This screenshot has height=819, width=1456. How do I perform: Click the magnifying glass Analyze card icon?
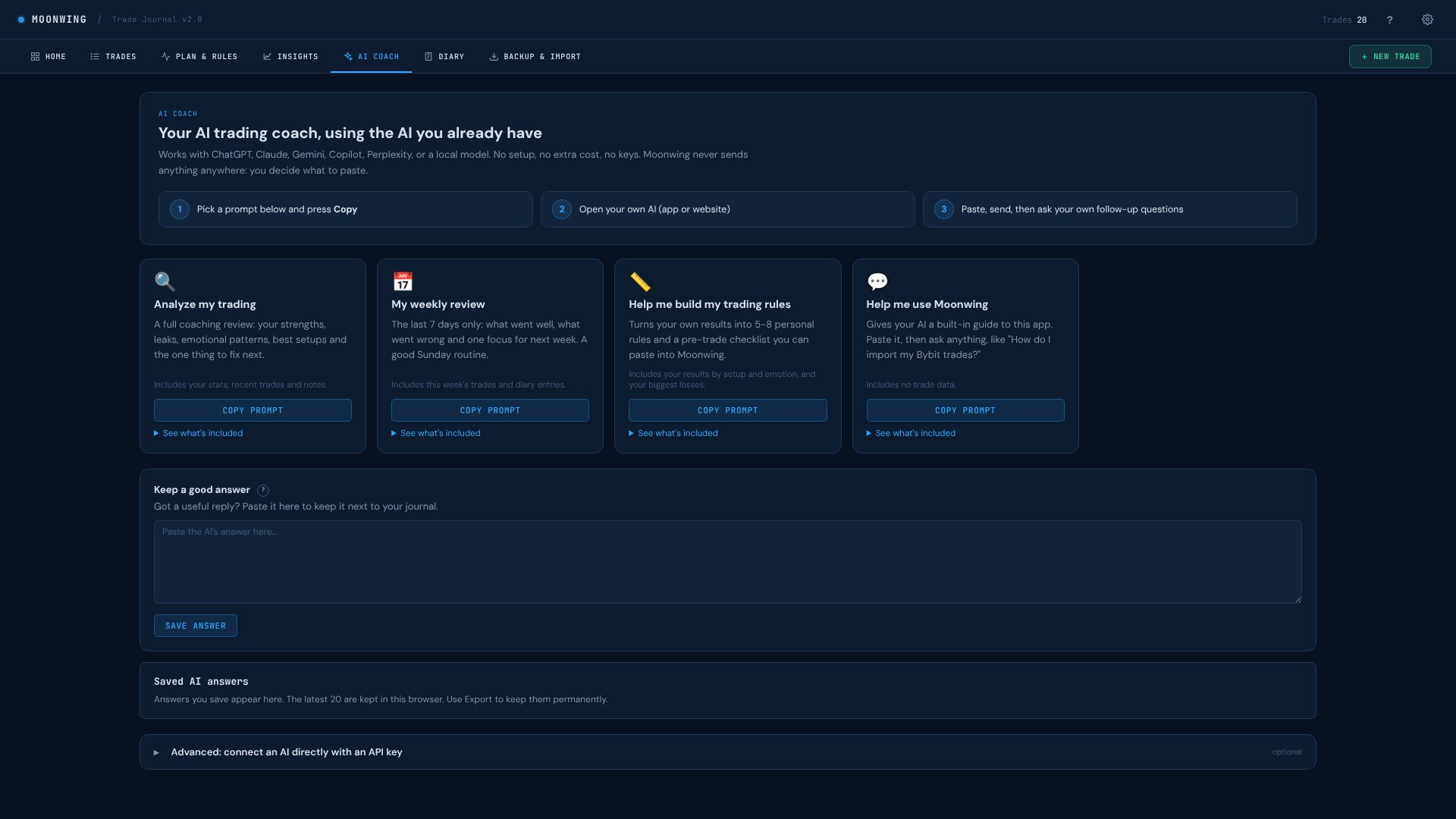[x=165, y=281]
